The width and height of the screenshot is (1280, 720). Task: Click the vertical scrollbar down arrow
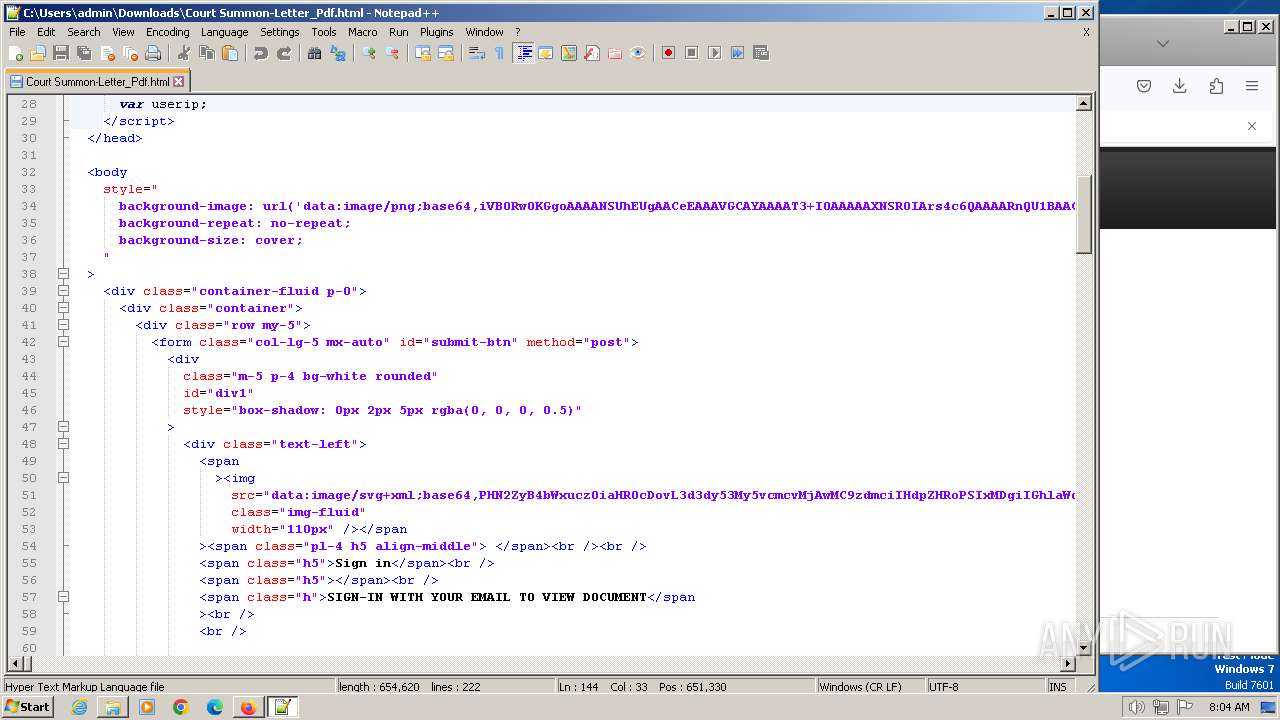click(1084, 646)
